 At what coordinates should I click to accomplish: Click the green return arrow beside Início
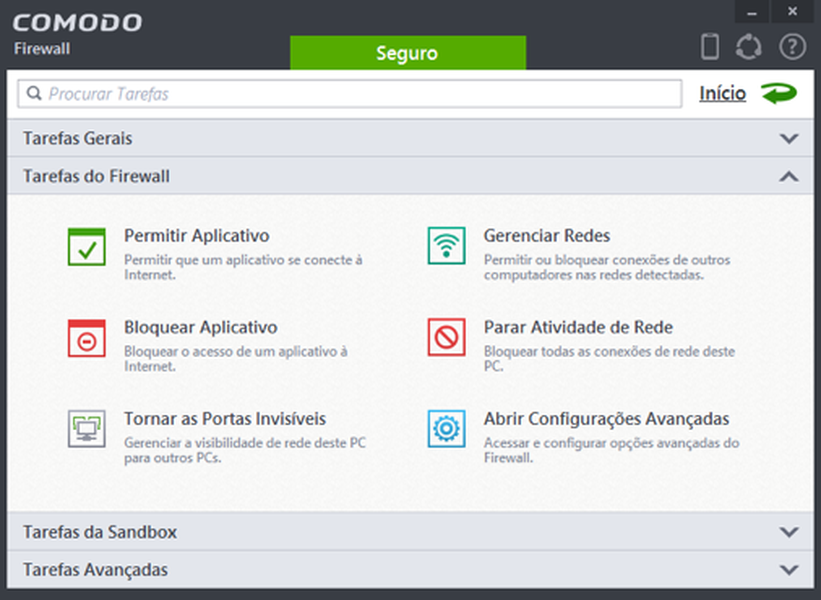coord(779,94)
